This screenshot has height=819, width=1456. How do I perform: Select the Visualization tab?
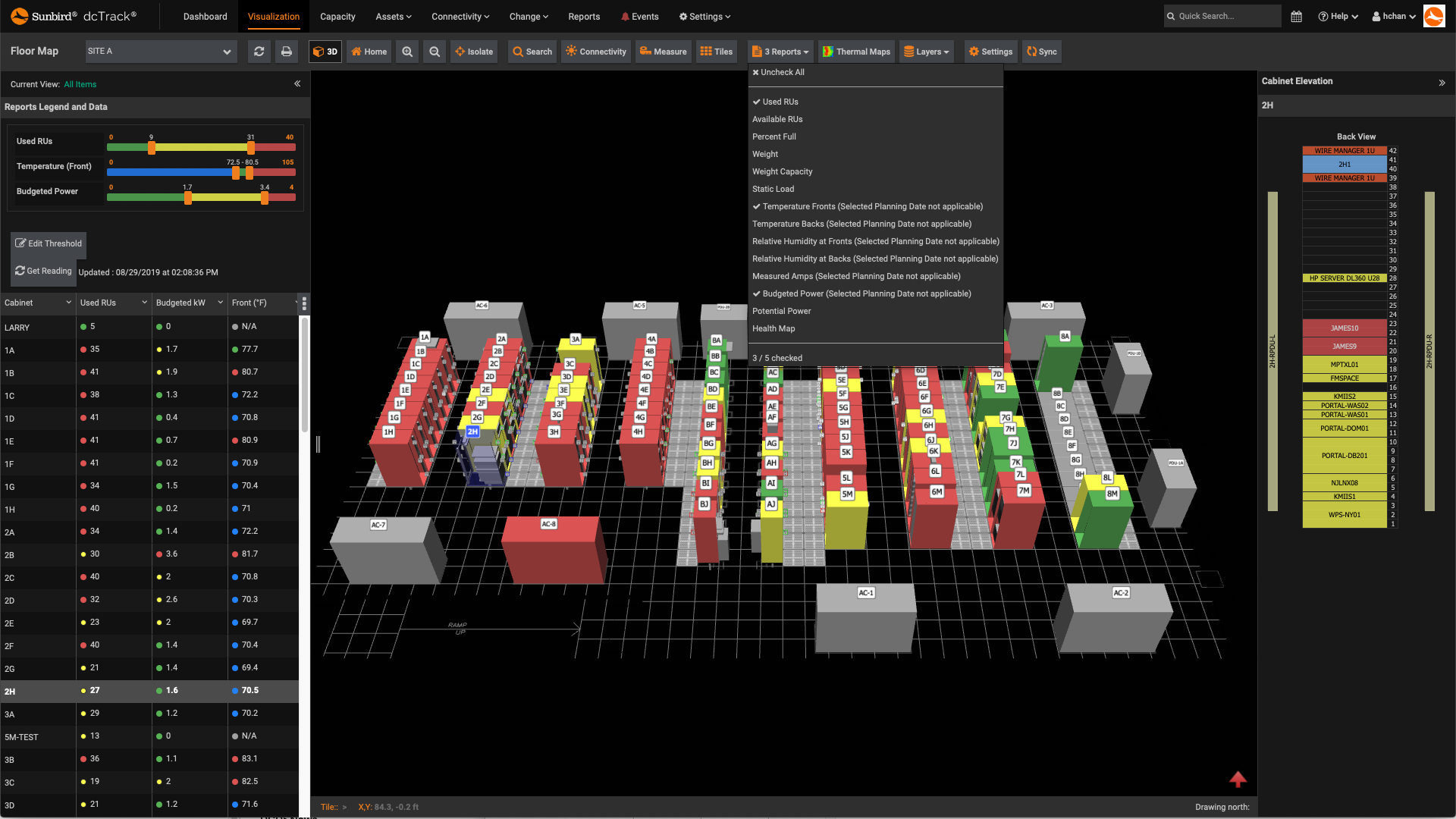[274, 17]
